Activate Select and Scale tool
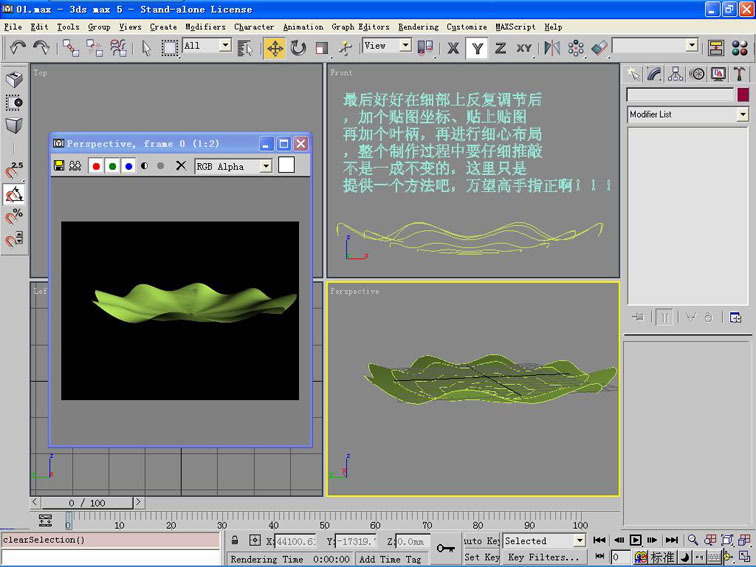Screen dimensions: 756x567 pos(322,48)
